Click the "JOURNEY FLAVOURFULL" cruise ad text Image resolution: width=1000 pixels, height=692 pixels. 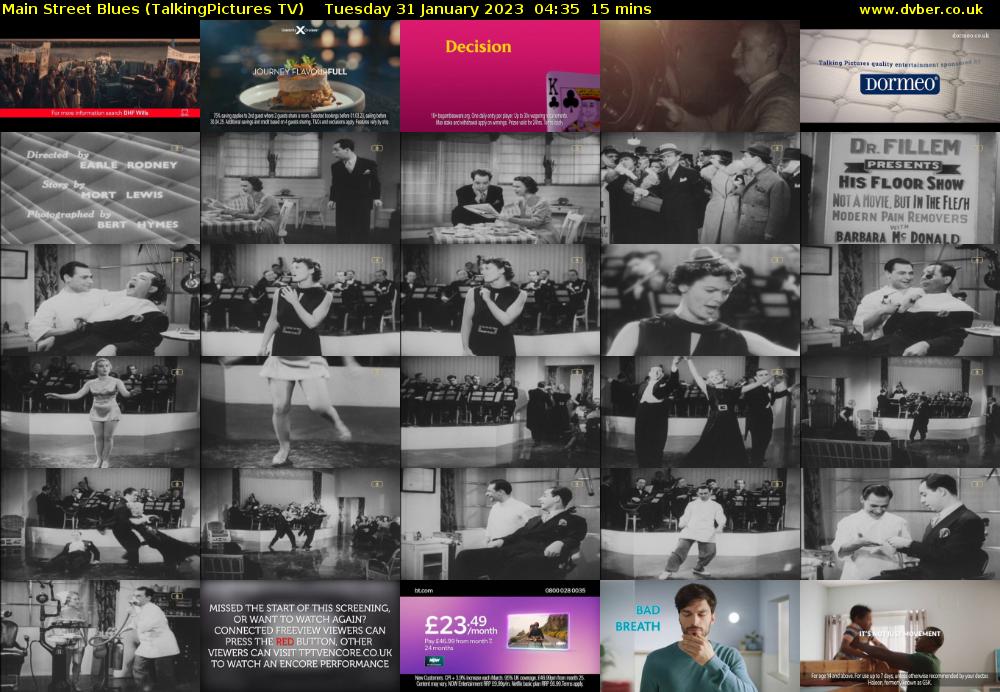tap(300, 71)
